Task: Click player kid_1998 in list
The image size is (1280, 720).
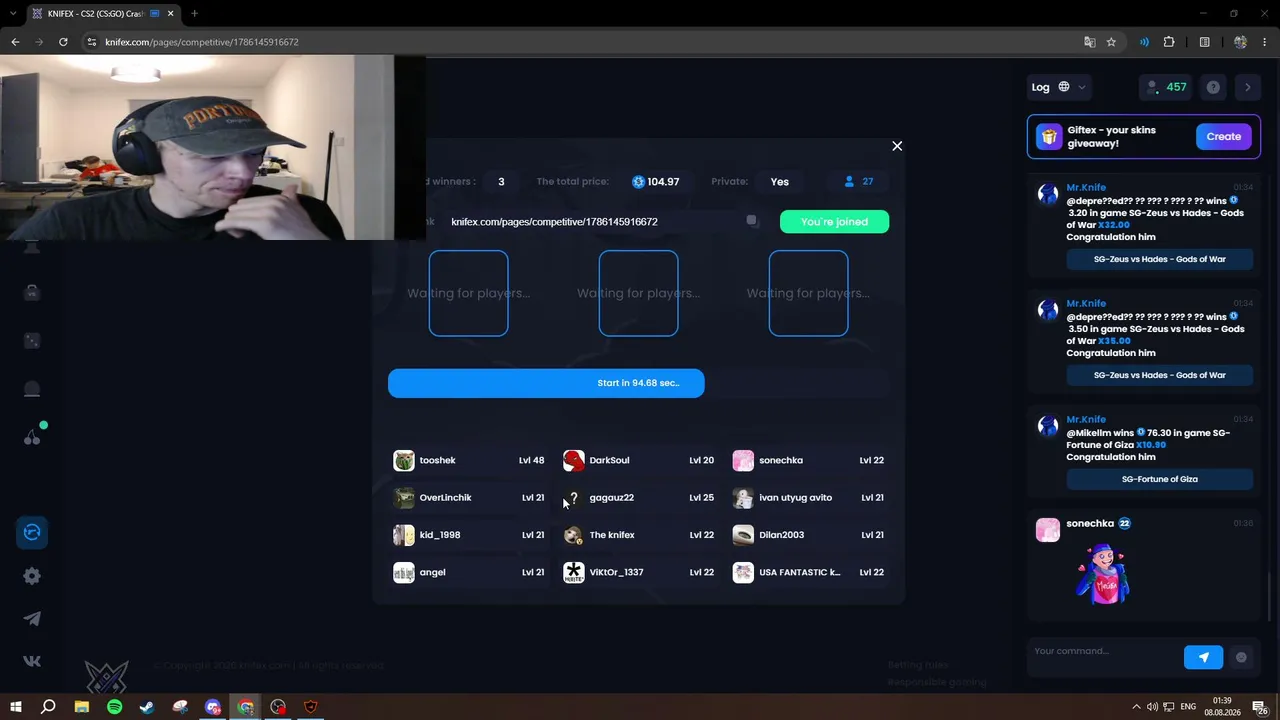Action: (x=469, y=535)
